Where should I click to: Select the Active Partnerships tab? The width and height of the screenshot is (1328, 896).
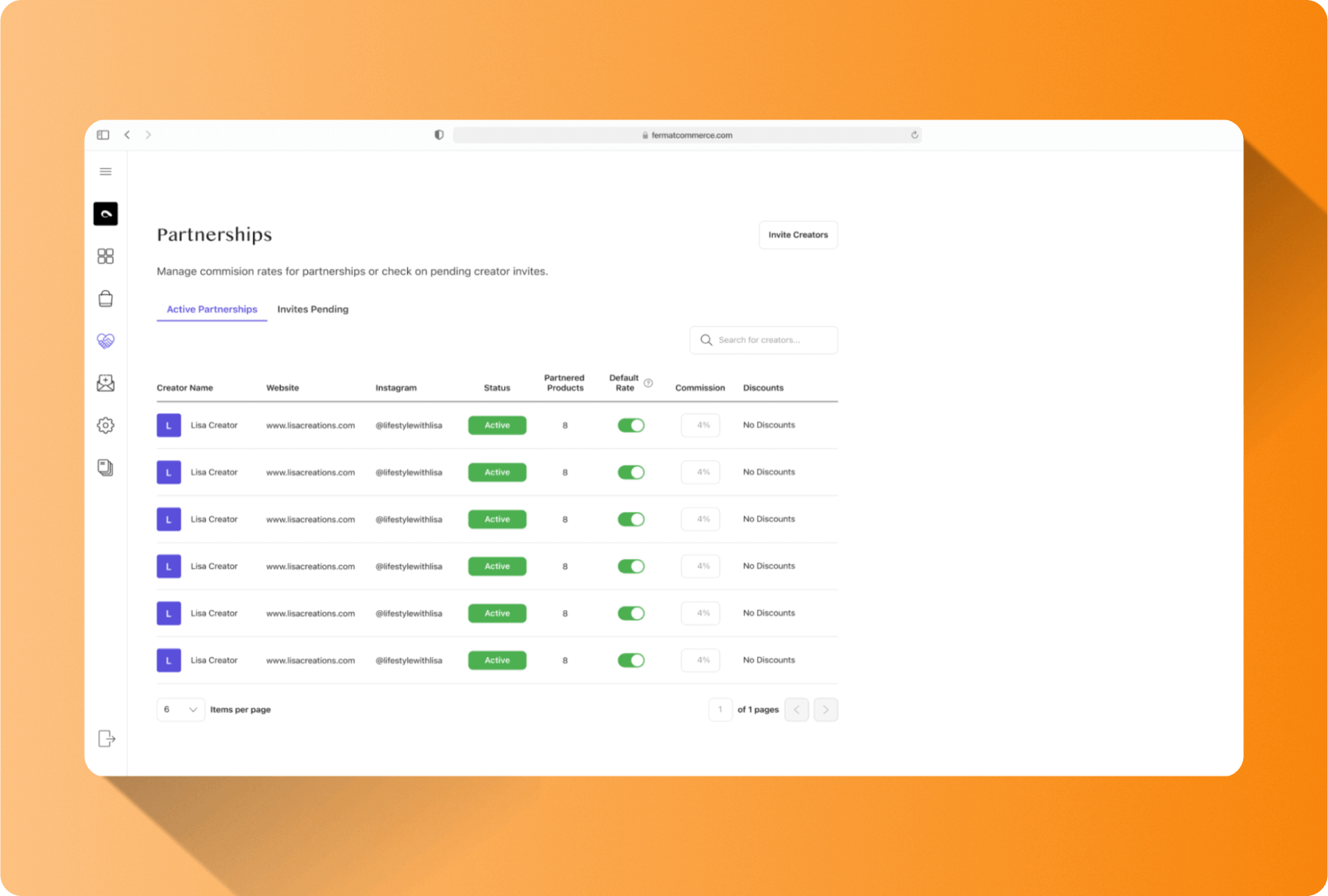click(x=211, y=309)
